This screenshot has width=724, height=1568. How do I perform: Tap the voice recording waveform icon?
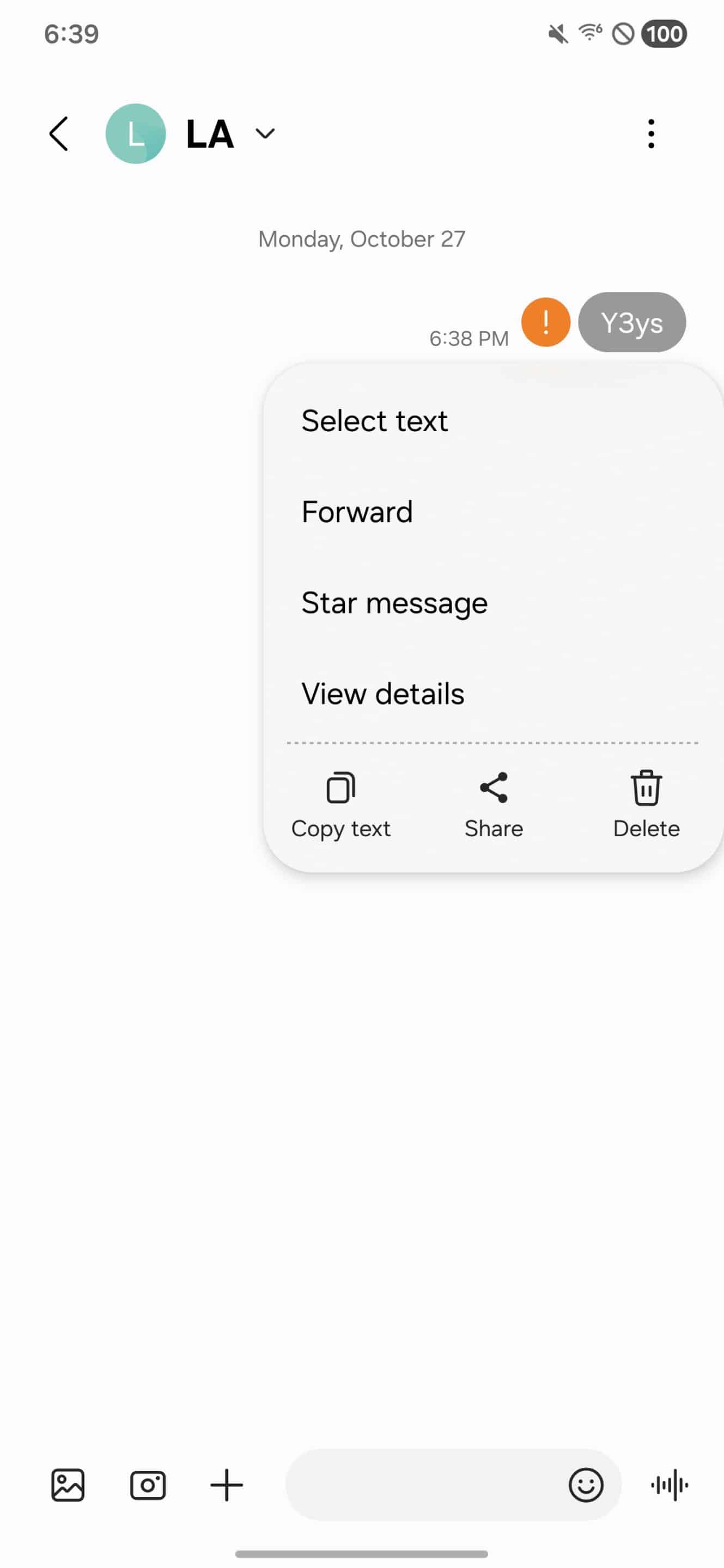tap(669, 1485)
